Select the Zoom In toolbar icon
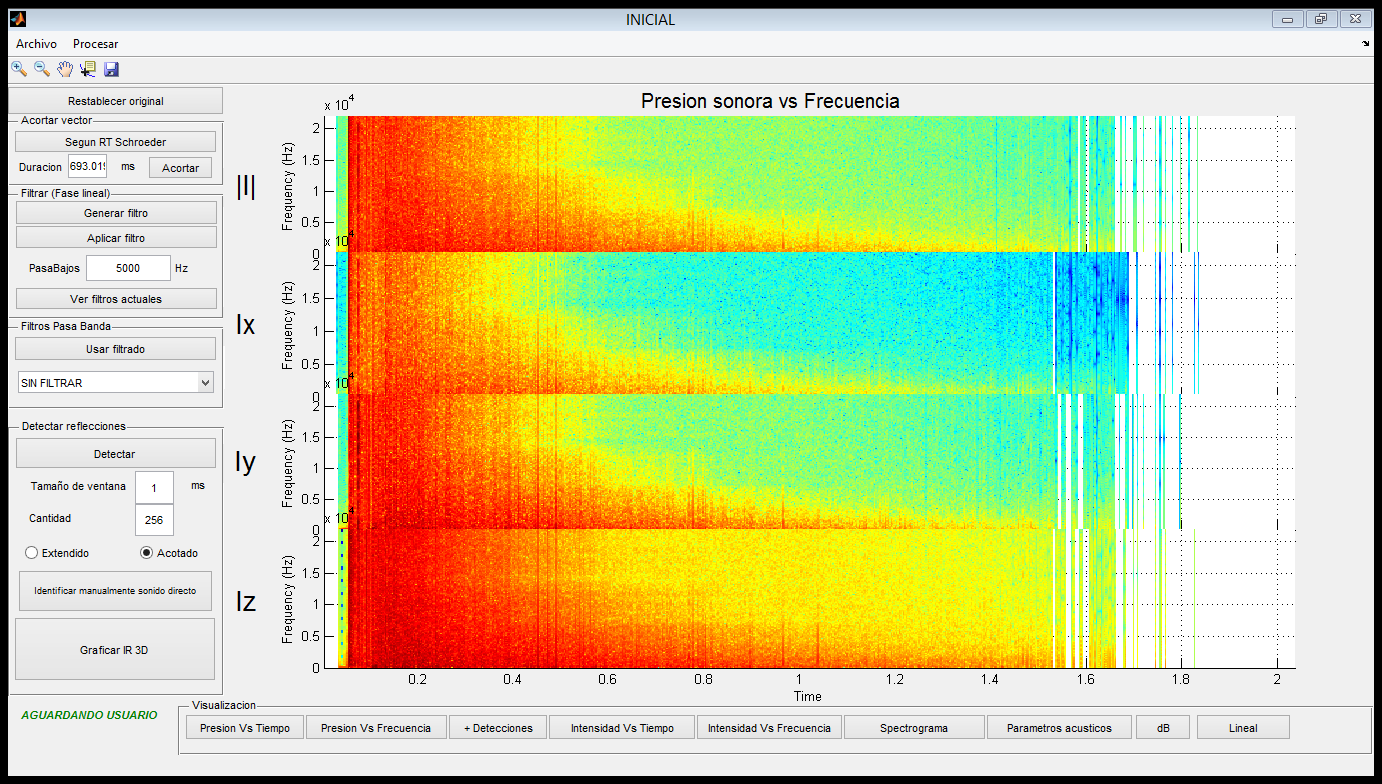This screenshot has height=784, width=1382. pos(19,69)
